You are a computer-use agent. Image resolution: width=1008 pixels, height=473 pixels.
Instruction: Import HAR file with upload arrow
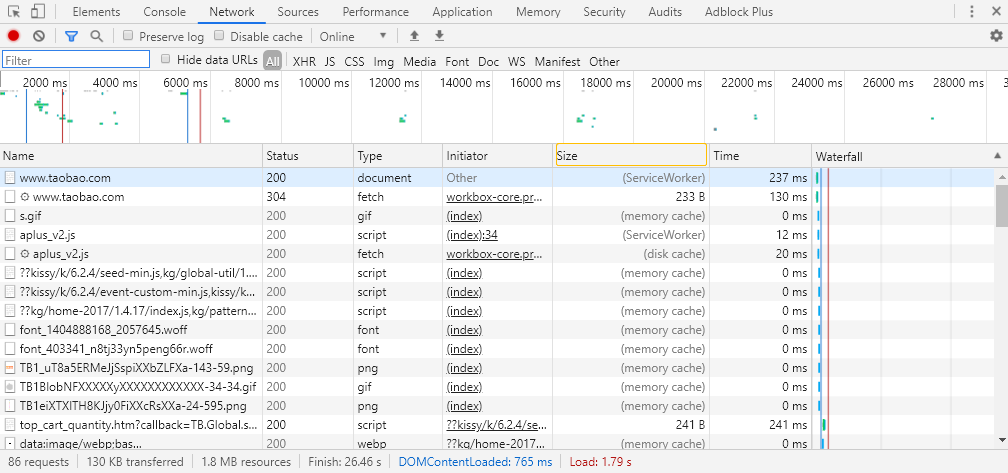pyautogui.click(x=415, y=36)
